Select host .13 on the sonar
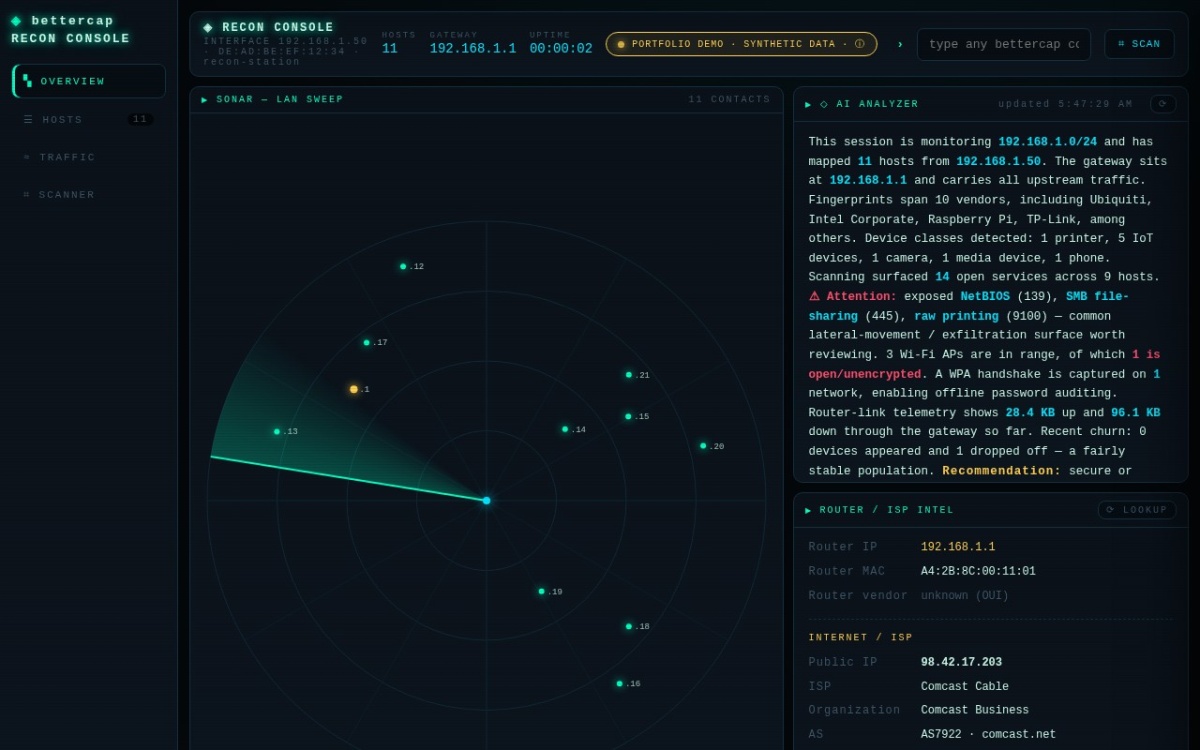 tap(277, 431)
